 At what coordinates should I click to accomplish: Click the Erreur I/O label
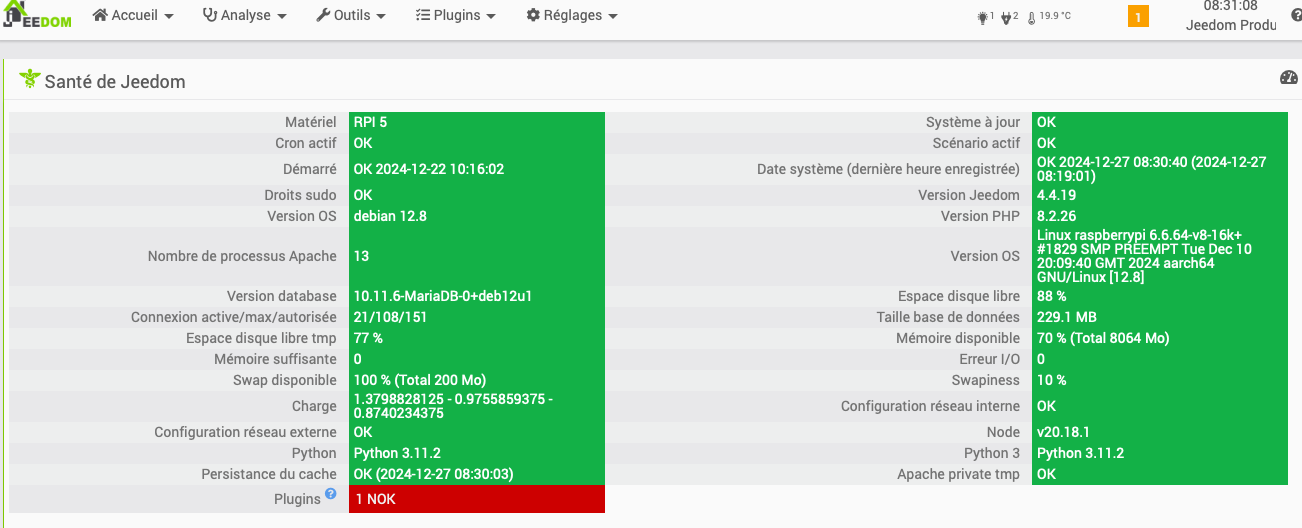pyautogui.click(x=990, y=359)
